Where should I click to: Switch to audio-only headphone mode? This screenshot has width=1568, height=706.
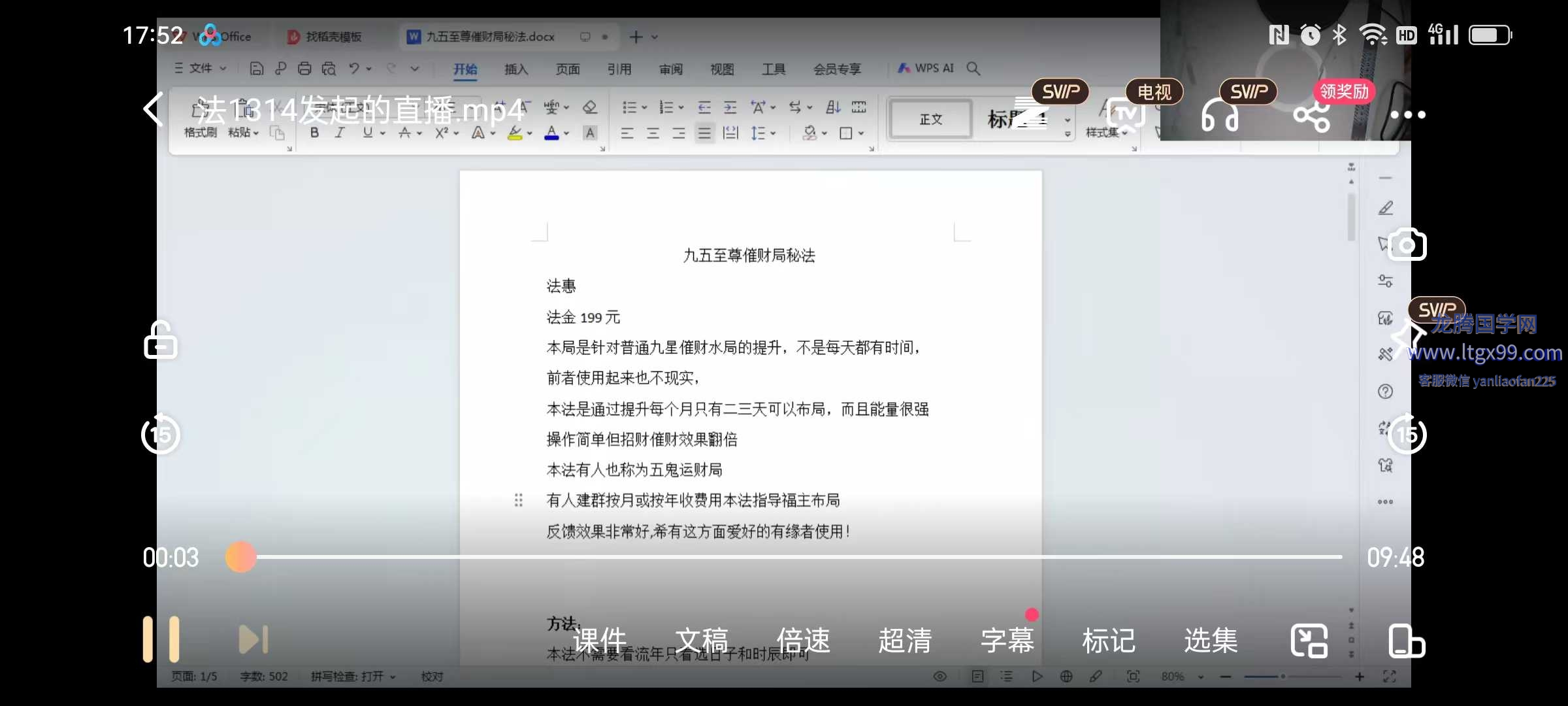[x=1219, y=115]
